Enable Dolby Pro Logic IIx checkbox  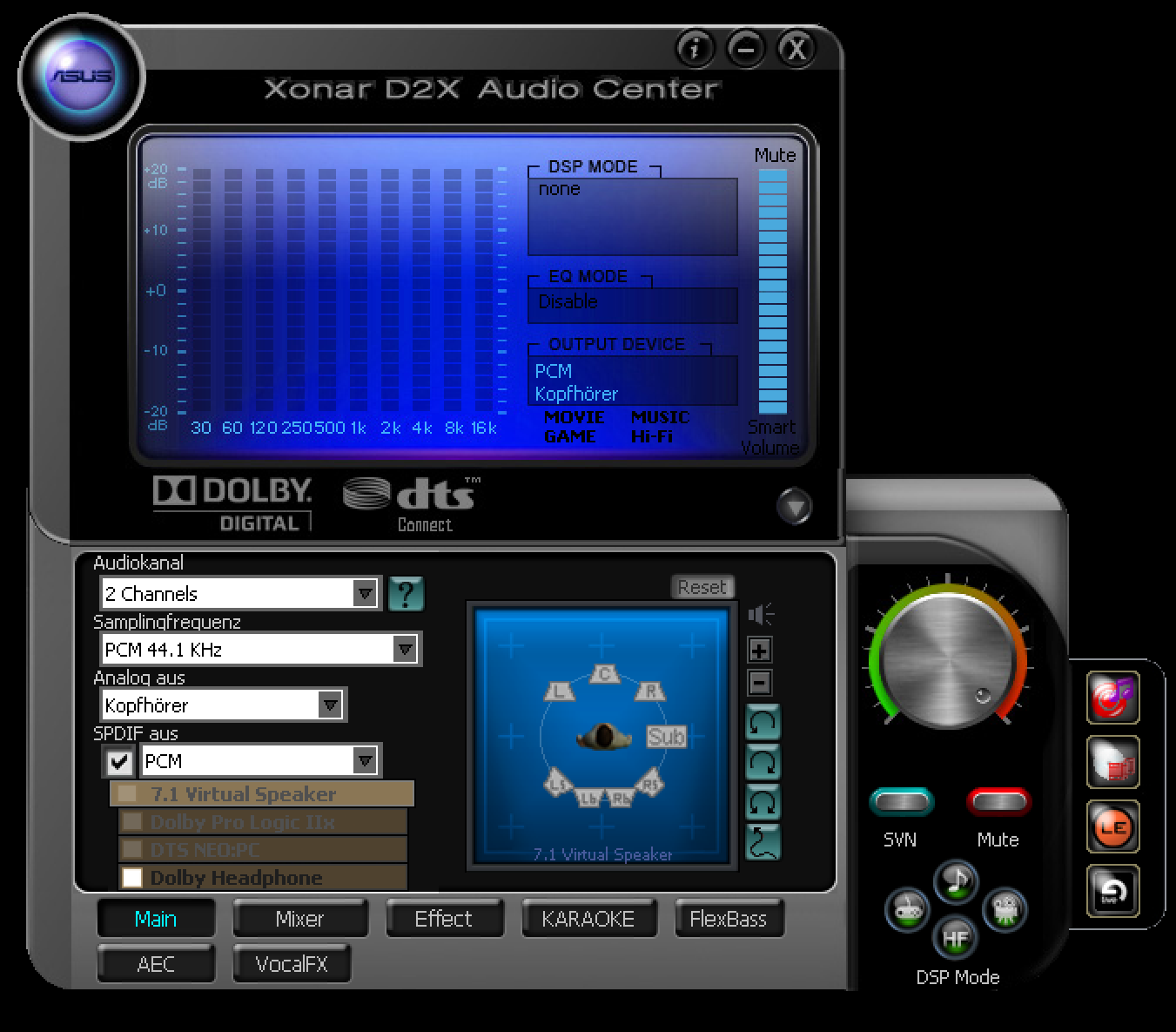[x=132, y=821]
